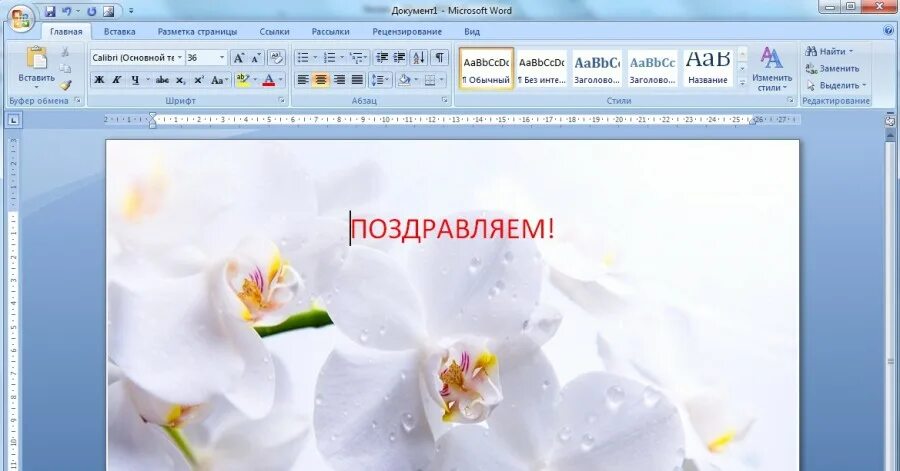Viewport: 900px width, 471px height.
Task: Activate the Format Painter brush
Action: 65,85
